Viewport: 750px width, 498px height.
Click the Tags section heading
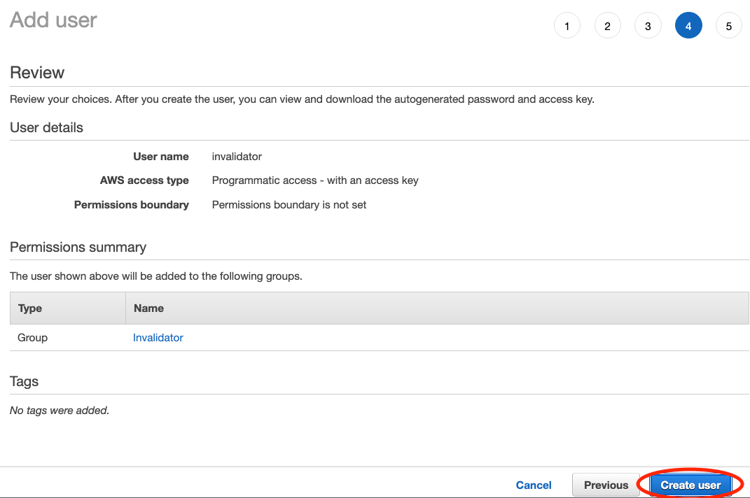pos(24,382)
